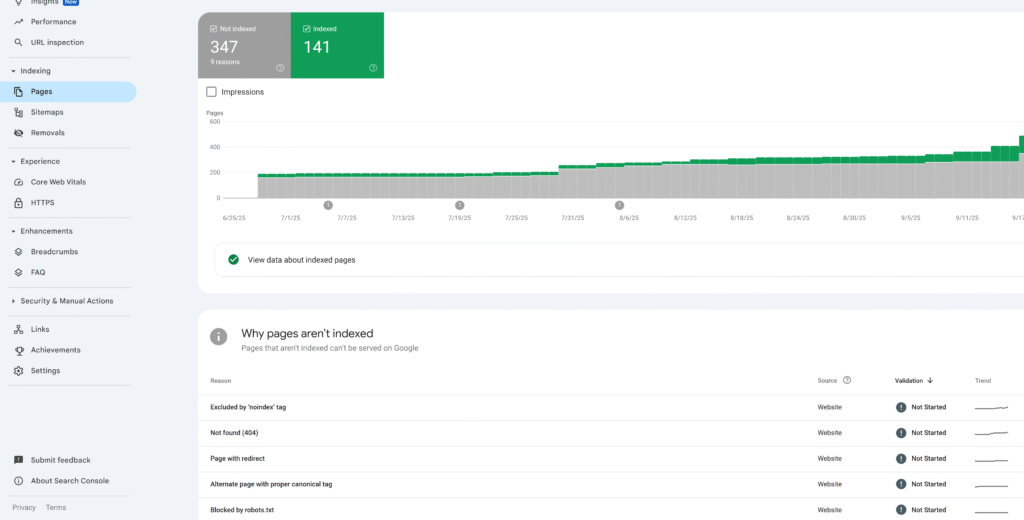This screenshot has height=520, width=1024.
Task: Open View data about indexed pages
Action: pyautogui.click(x=301, y=260)
